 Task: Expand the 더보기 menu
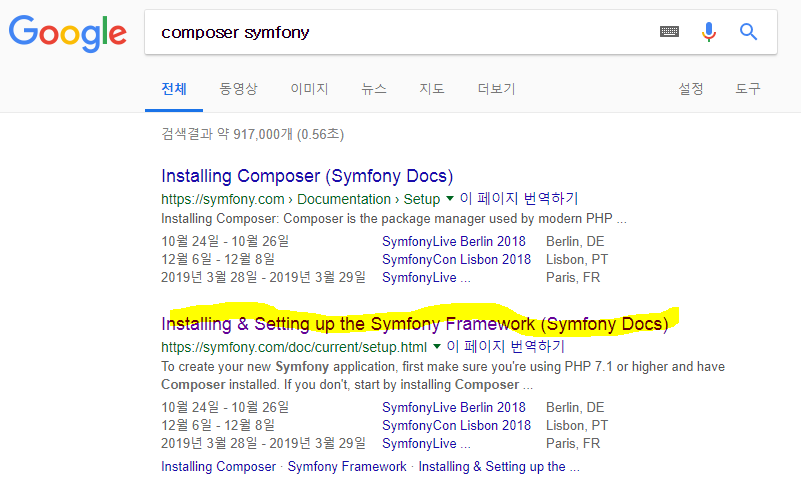point(496,89)
